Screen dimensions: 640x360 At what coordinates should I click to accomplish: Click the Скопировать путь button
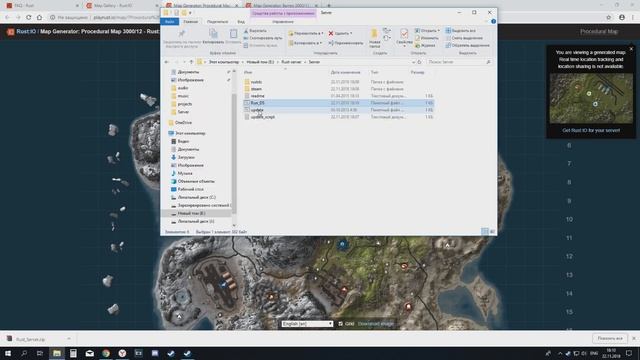pyautogui.click(x=263, y=38)
